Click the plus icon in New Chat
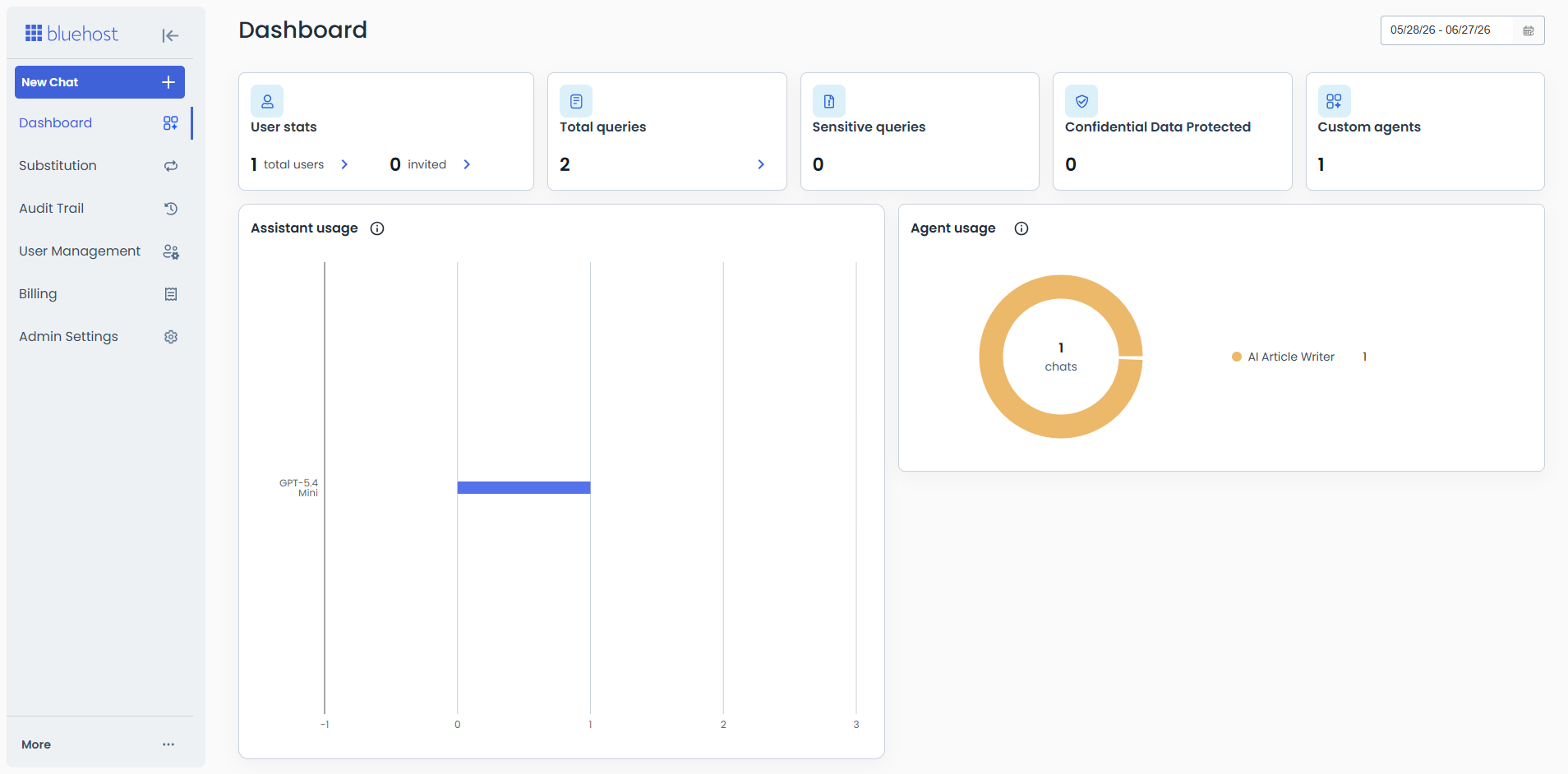The width and height of the screenshot is (1568, 774). click(x=168, y=82)
